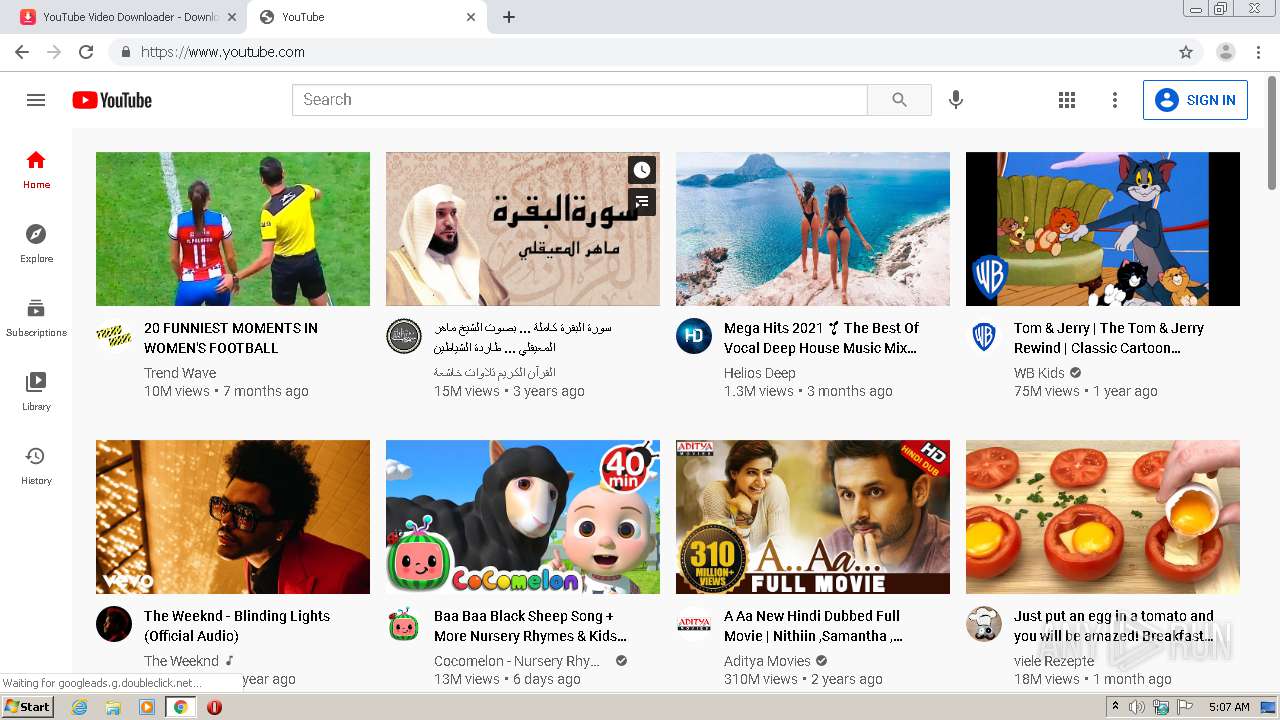1280x720 pixels.
Task: Open Chrome three-dot menu
Action: click(1259, 52)
